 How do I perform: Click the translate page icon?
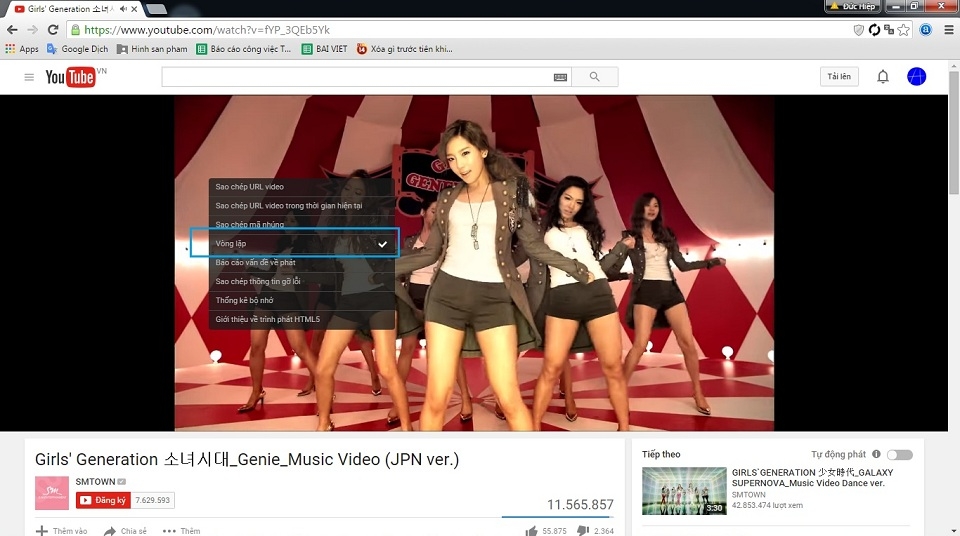pyautogui.click(x=889, y=29)
